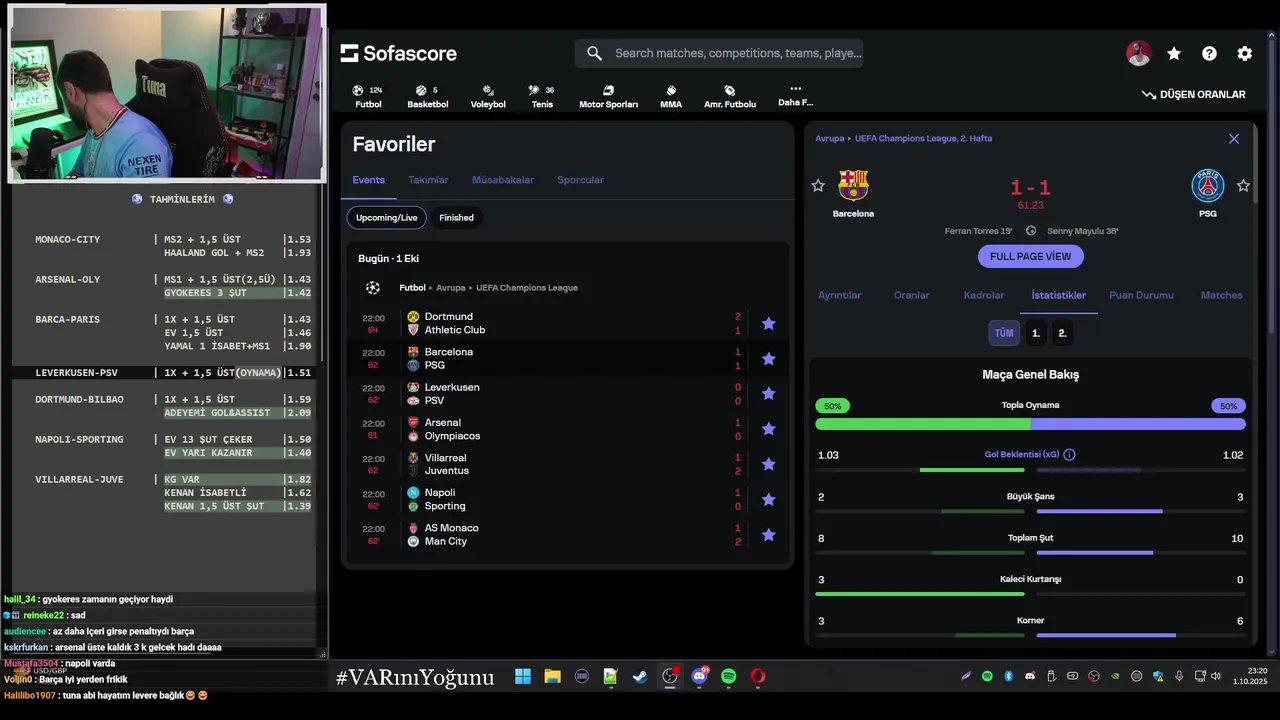The image size is (1280, 720).
Task: Select the second half '2.' filter
Action: tap(1062, 333)
